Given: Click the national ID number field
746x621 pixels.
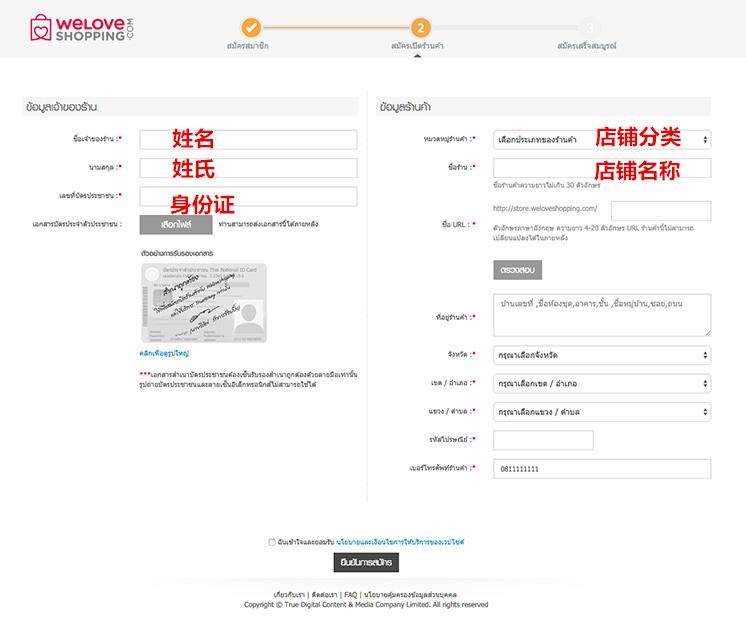Looking at the screenshot, I should click(x=248, y=197).
